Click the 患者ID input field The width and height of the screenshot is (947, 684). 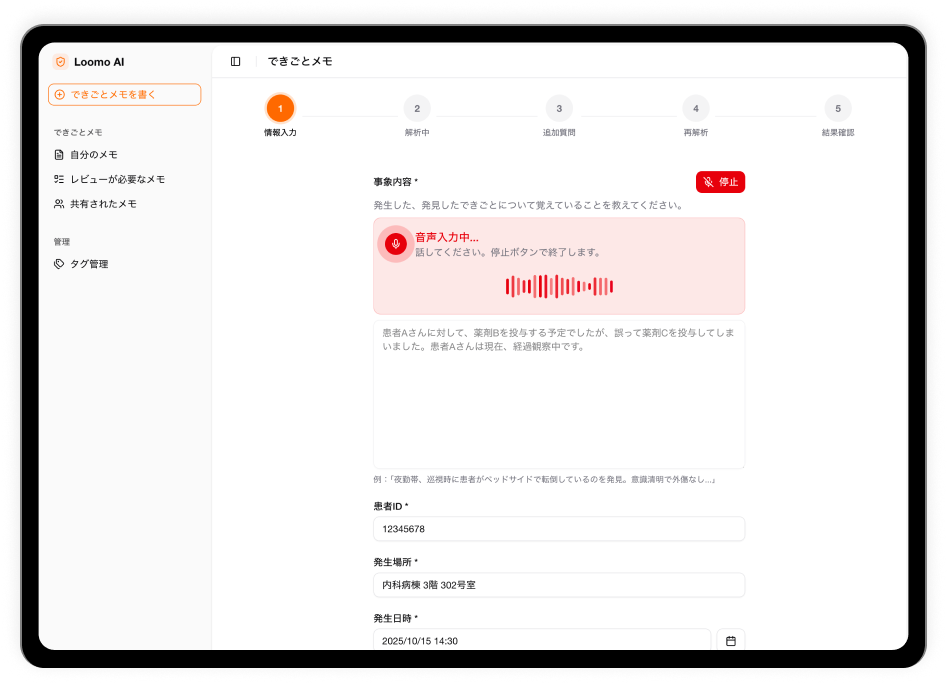point(559,529)
